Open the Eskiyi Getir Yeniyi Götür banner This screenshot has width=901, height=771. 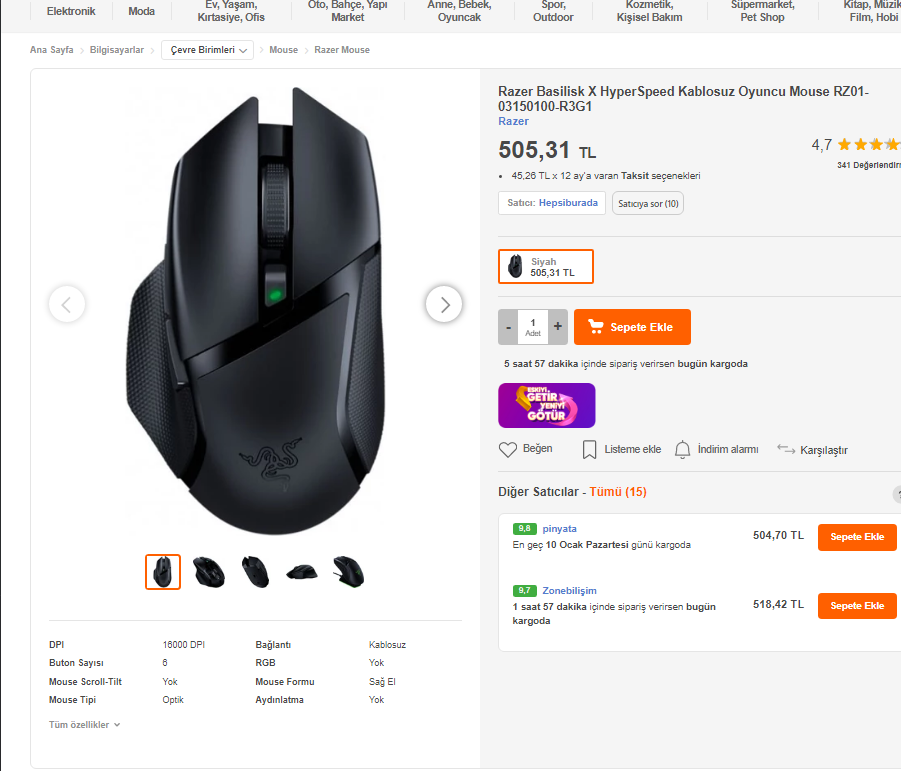coord(546,405)
